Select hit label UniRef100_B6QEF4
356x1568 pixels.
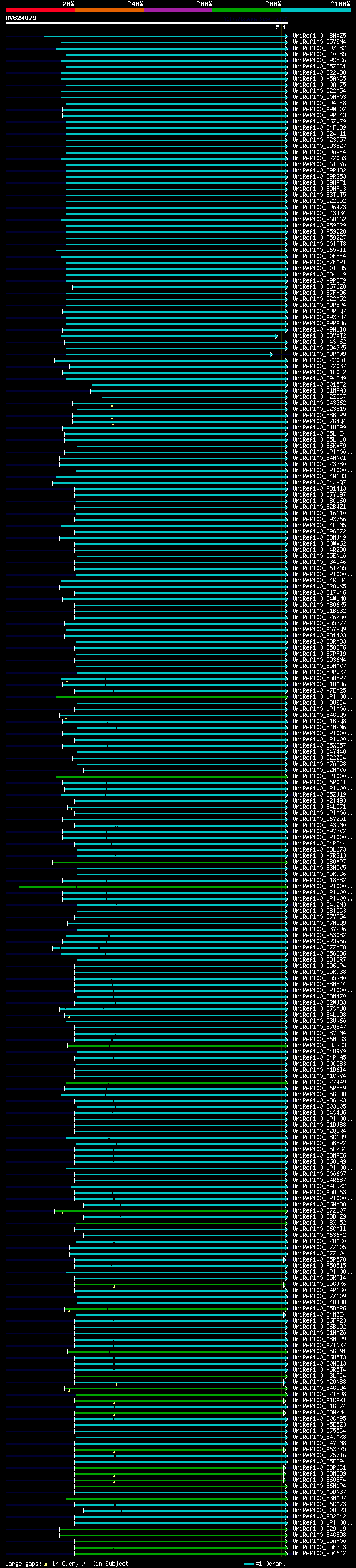coord(319,1480)
